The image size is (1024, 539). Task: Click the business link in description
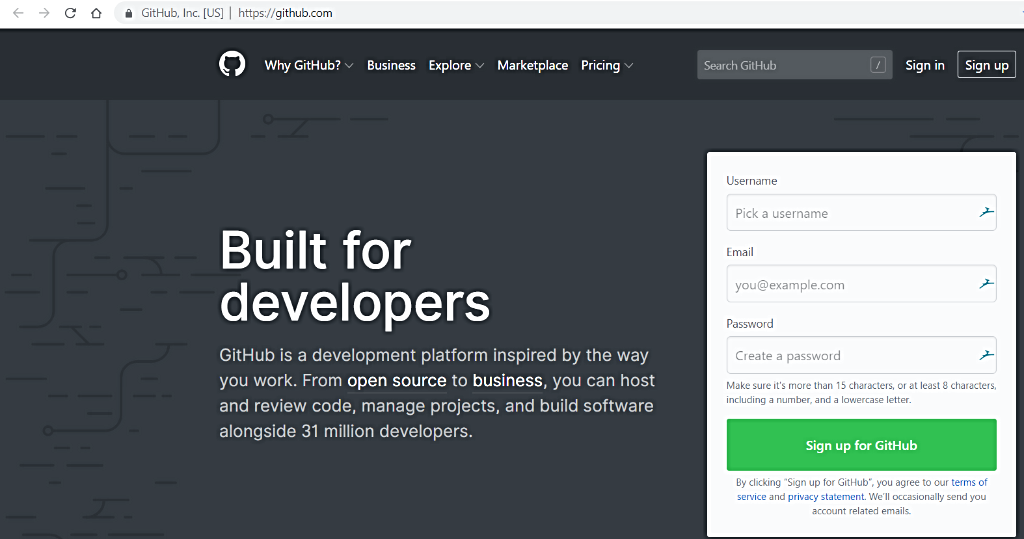[x=507, y=380]
